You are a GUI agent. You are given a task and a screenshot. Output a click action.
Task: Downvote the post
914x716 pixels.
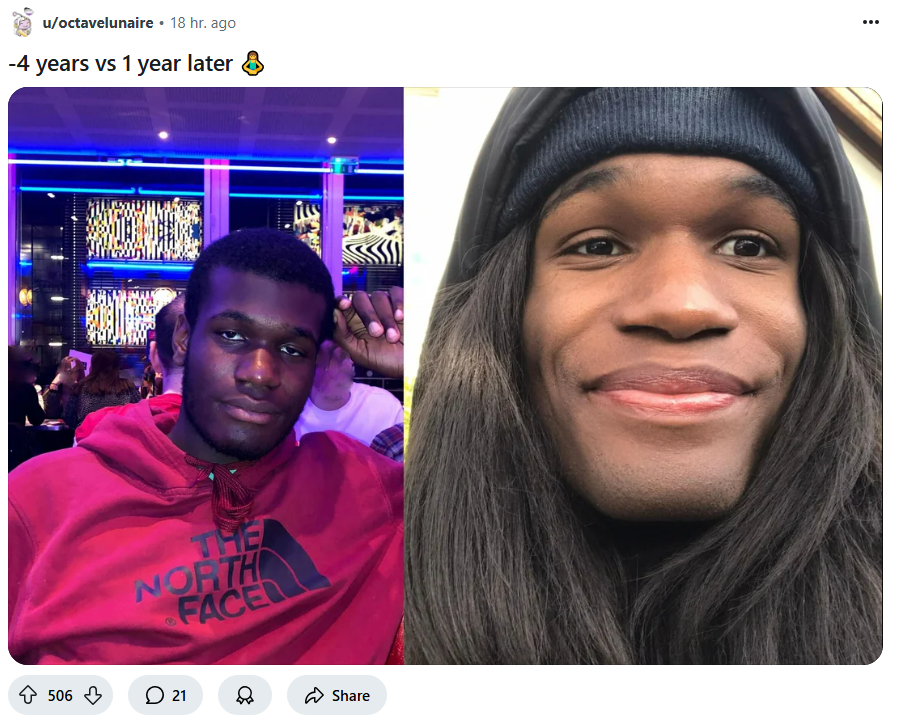[93, 695]
